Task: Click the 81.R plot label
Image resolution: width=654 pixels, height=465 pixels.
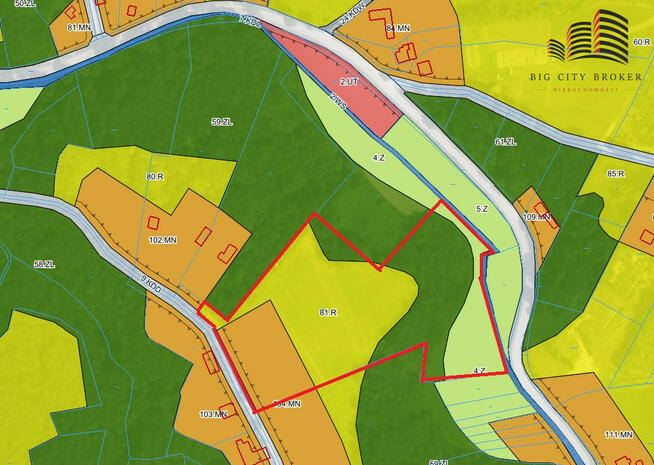Action: (x=327, y=313)
